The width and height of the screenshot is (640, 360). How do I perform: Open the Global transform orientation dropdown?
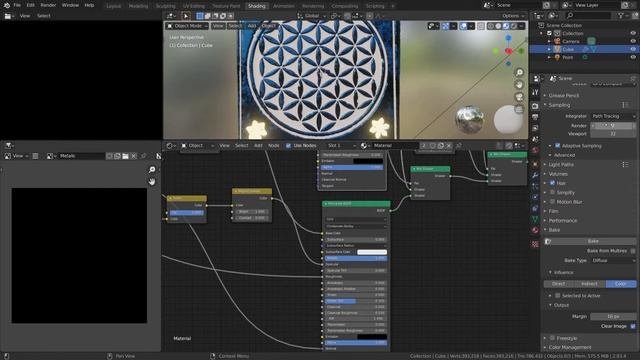click(x=312, y=16)
